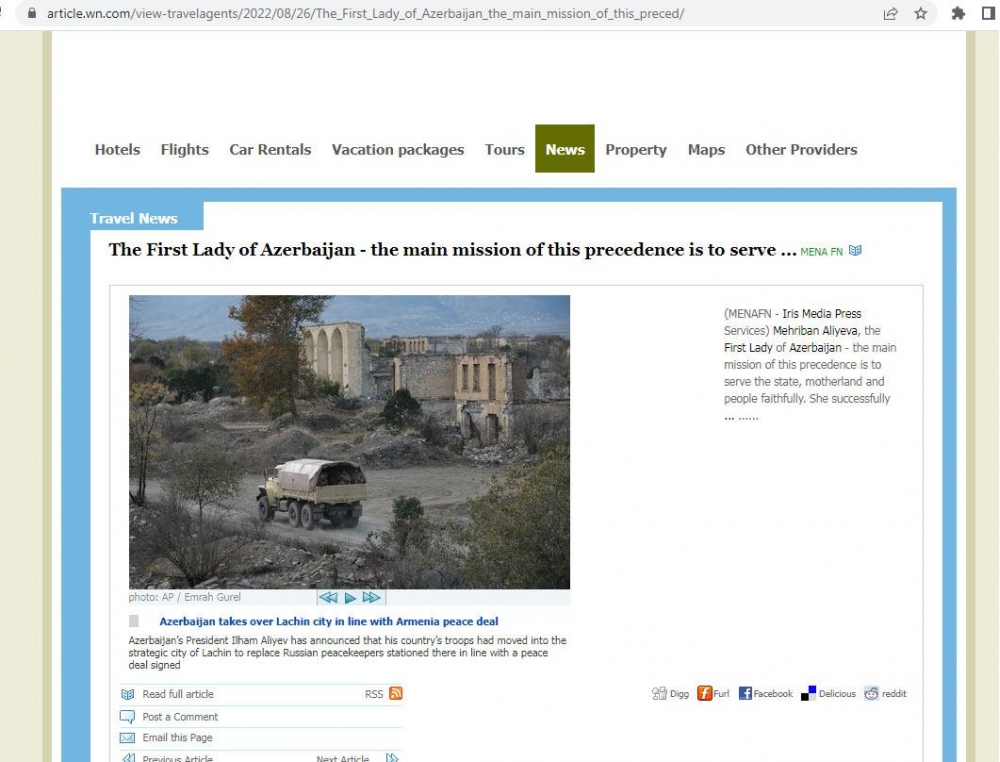This screenshot has width=1000, height=762.
Task: Share the article on Furl
Action: pos(713,694)
